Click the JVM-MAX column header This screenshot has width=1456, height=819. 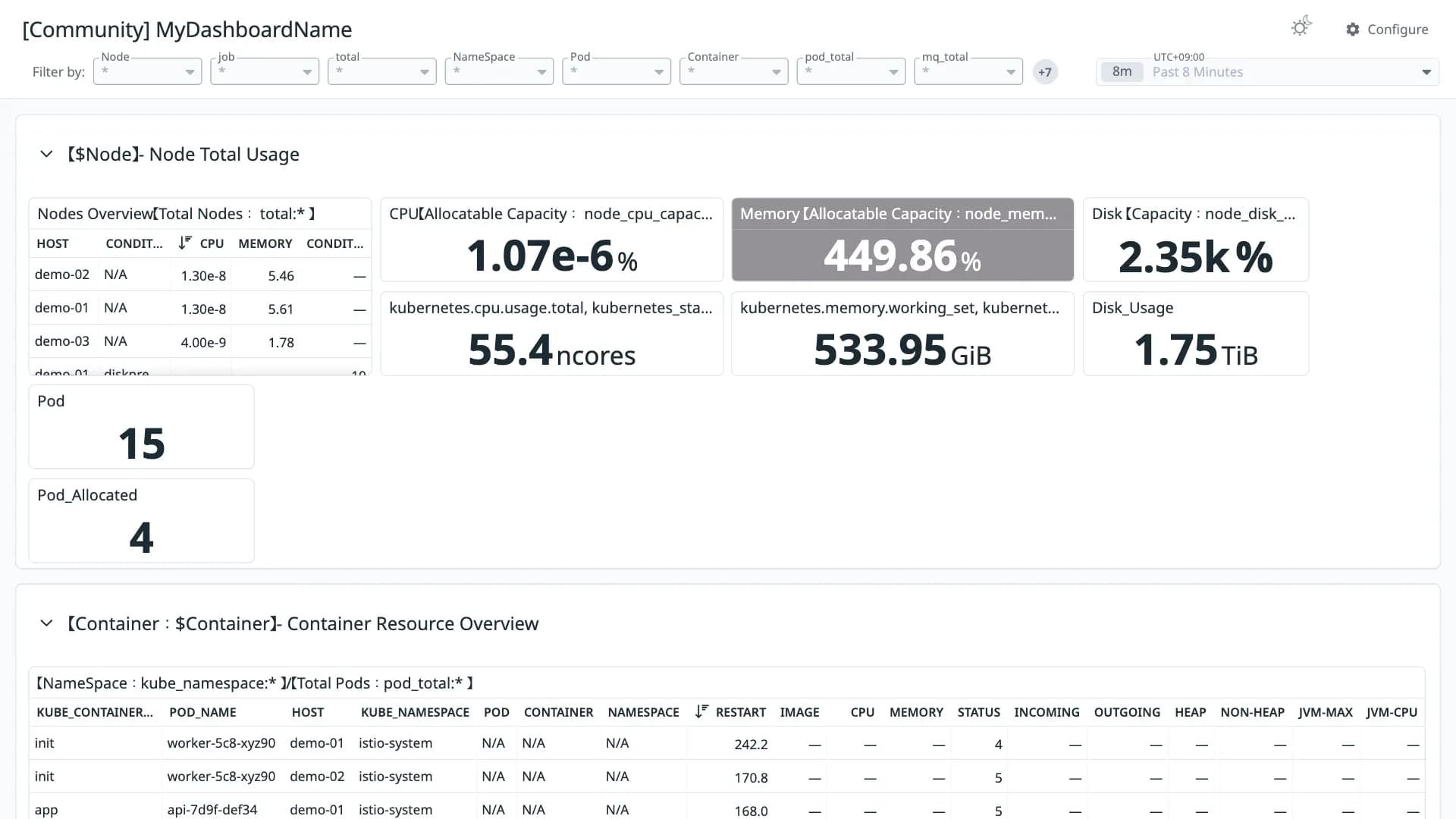tap(1325, 712)
